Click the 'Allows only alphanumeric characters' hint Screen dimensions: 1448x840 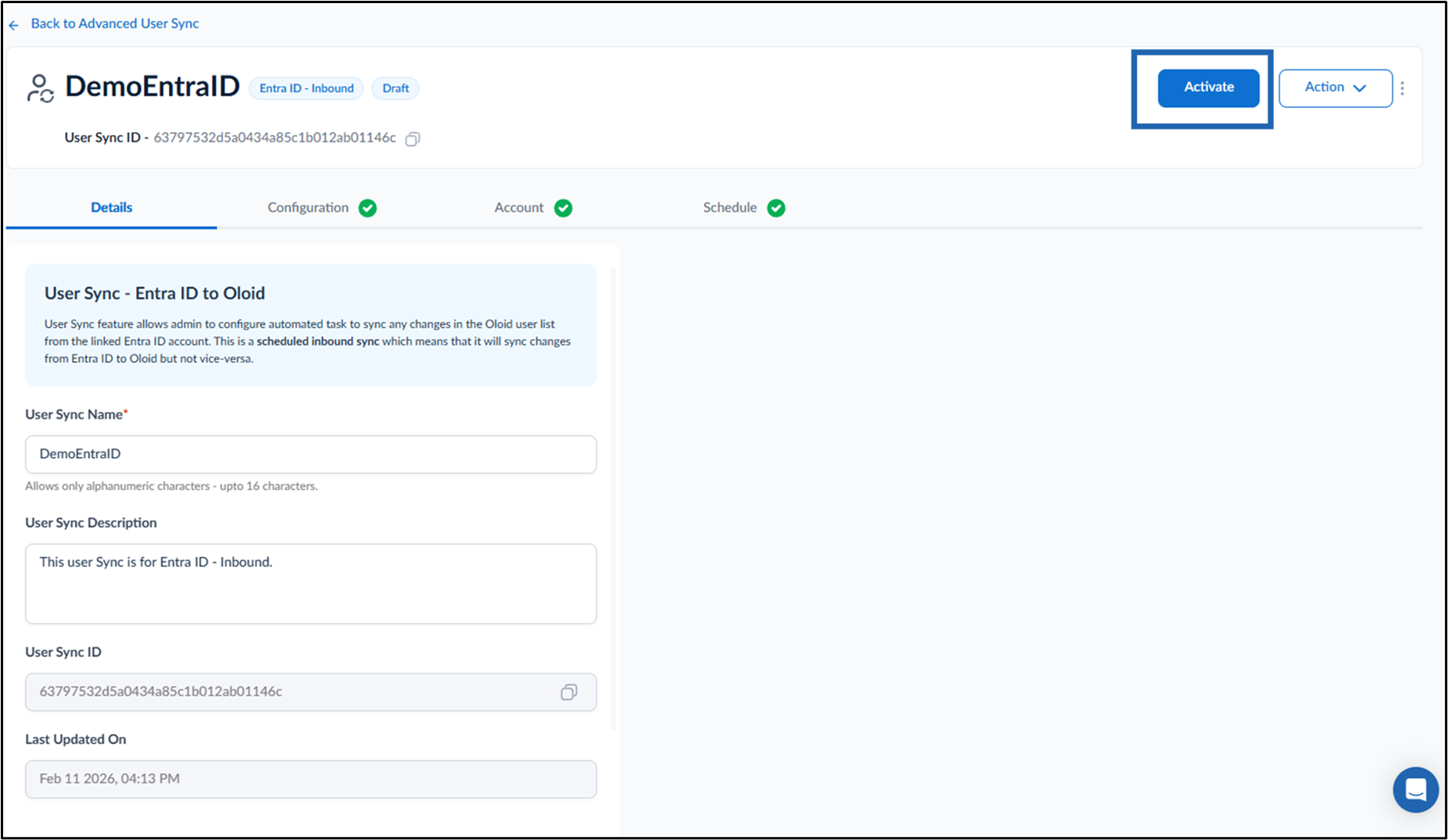pyautogui.click(x=171, y=486)
